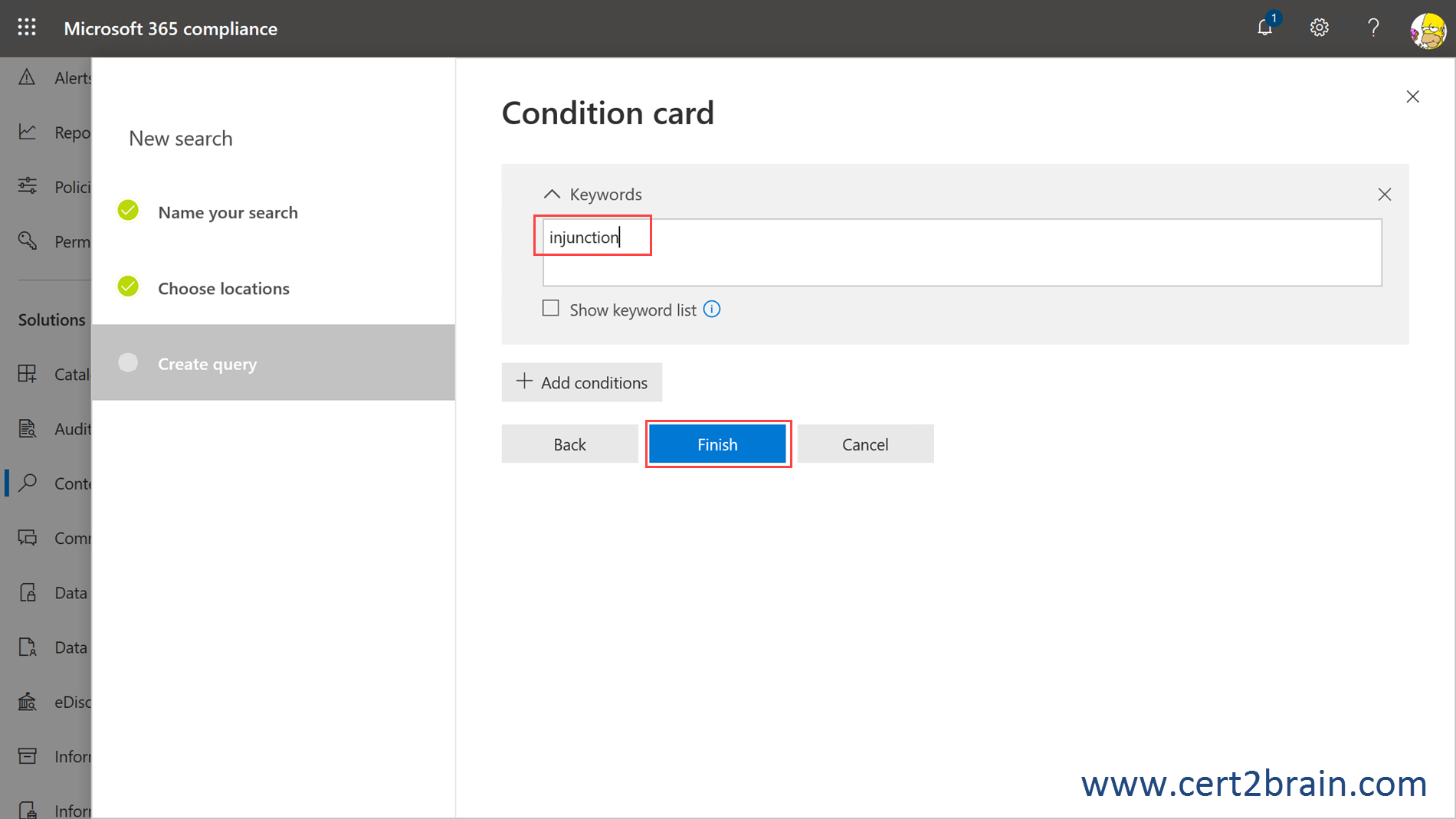Open the eDiscovery sidebar icon
This screenshot has height=819, width=1456.
point(28,701)
